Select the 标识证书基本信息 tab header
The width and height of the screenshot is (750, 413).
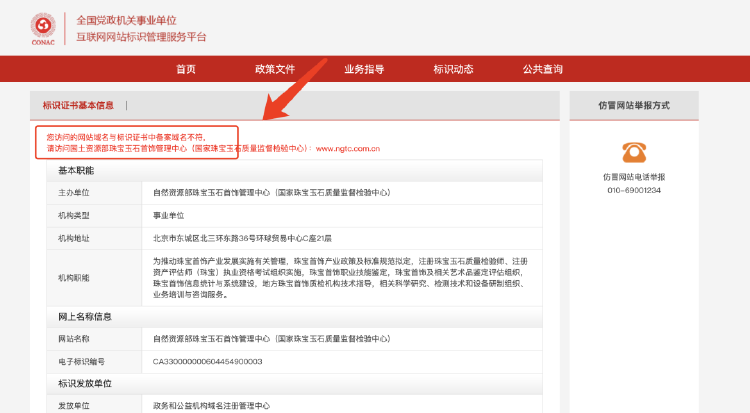click(x=78, y=105)
